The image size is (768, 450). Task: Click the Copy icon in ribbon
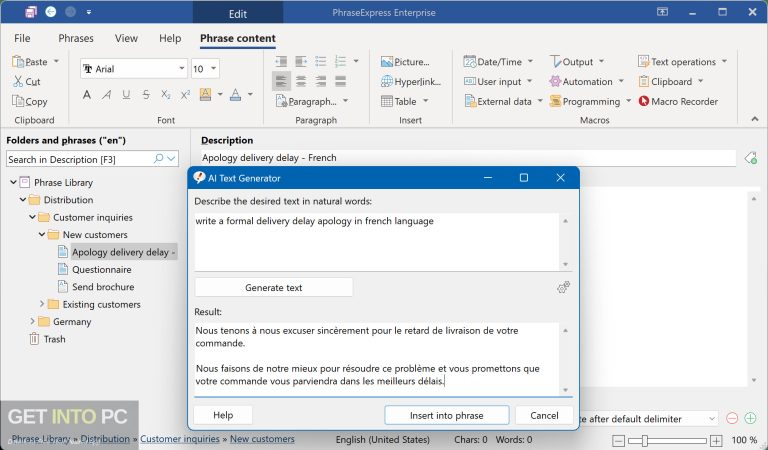(19, 101)
